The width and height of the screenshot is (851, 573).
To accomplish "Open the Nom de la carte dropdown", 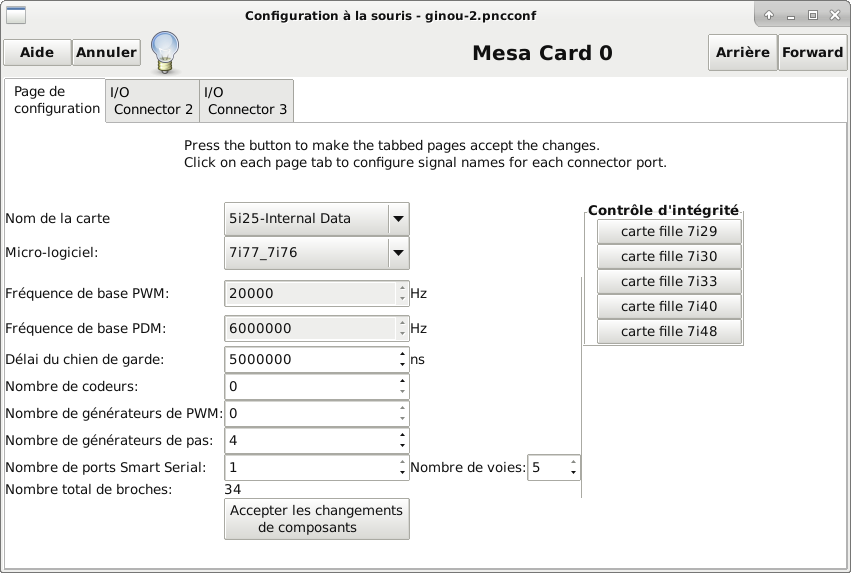I will point(317,219).
